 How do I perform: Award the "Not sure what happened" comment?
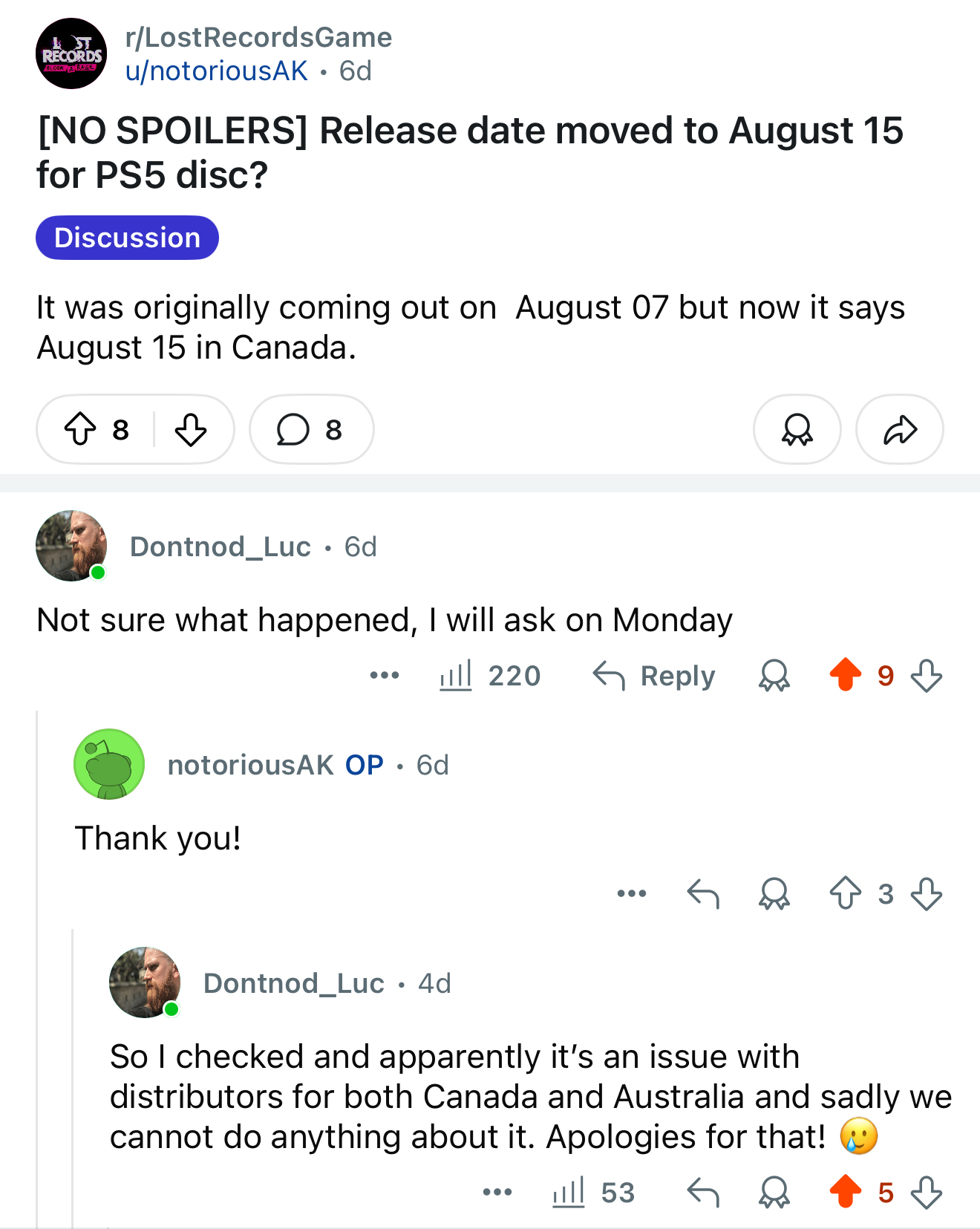(x=774, y=676)
